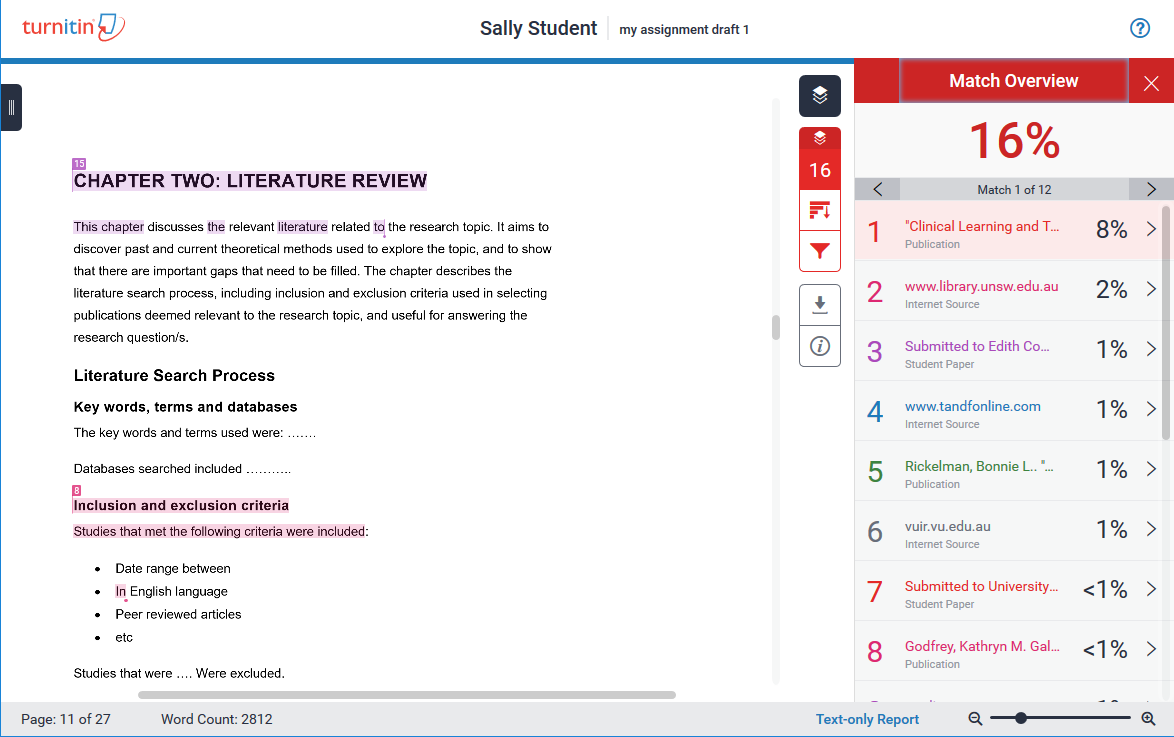Click highlighted text Inclusion and exclusion criteria
Screen dimensions: 1174x737
pos(181,506)
